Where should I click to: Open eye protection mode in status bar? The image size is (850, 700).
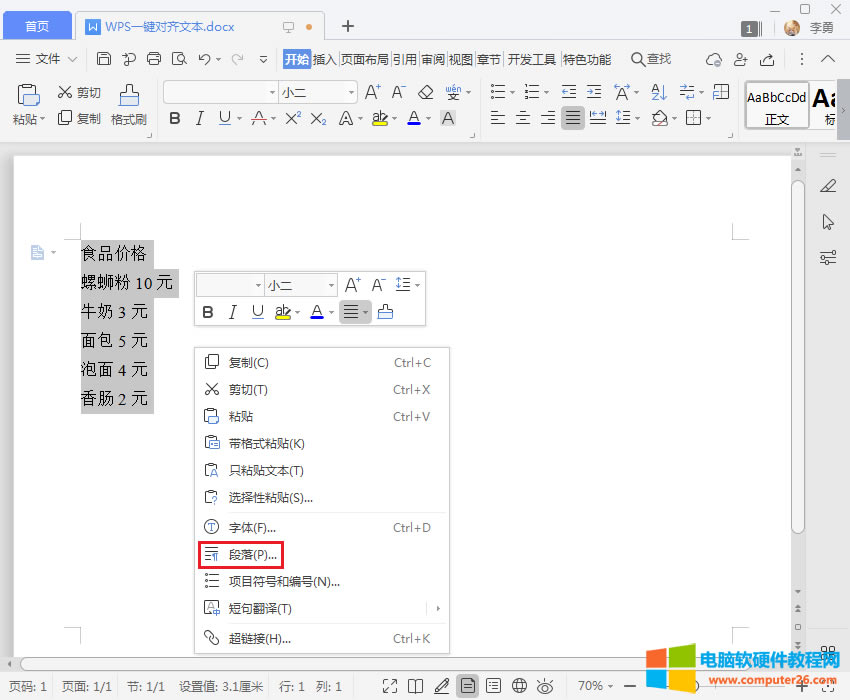coord(545,686)
